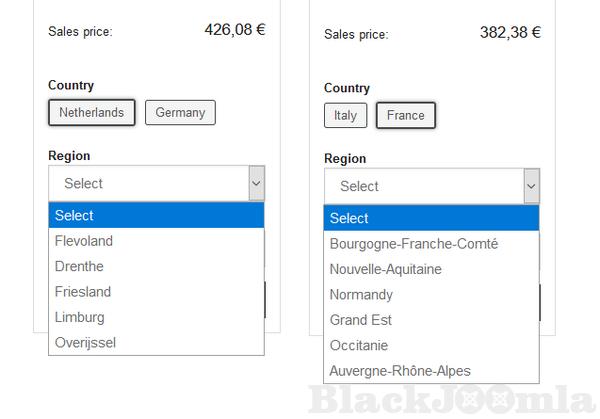The image size is (600, 419).
Task: Choose France as the country
Action: [405, 116]
